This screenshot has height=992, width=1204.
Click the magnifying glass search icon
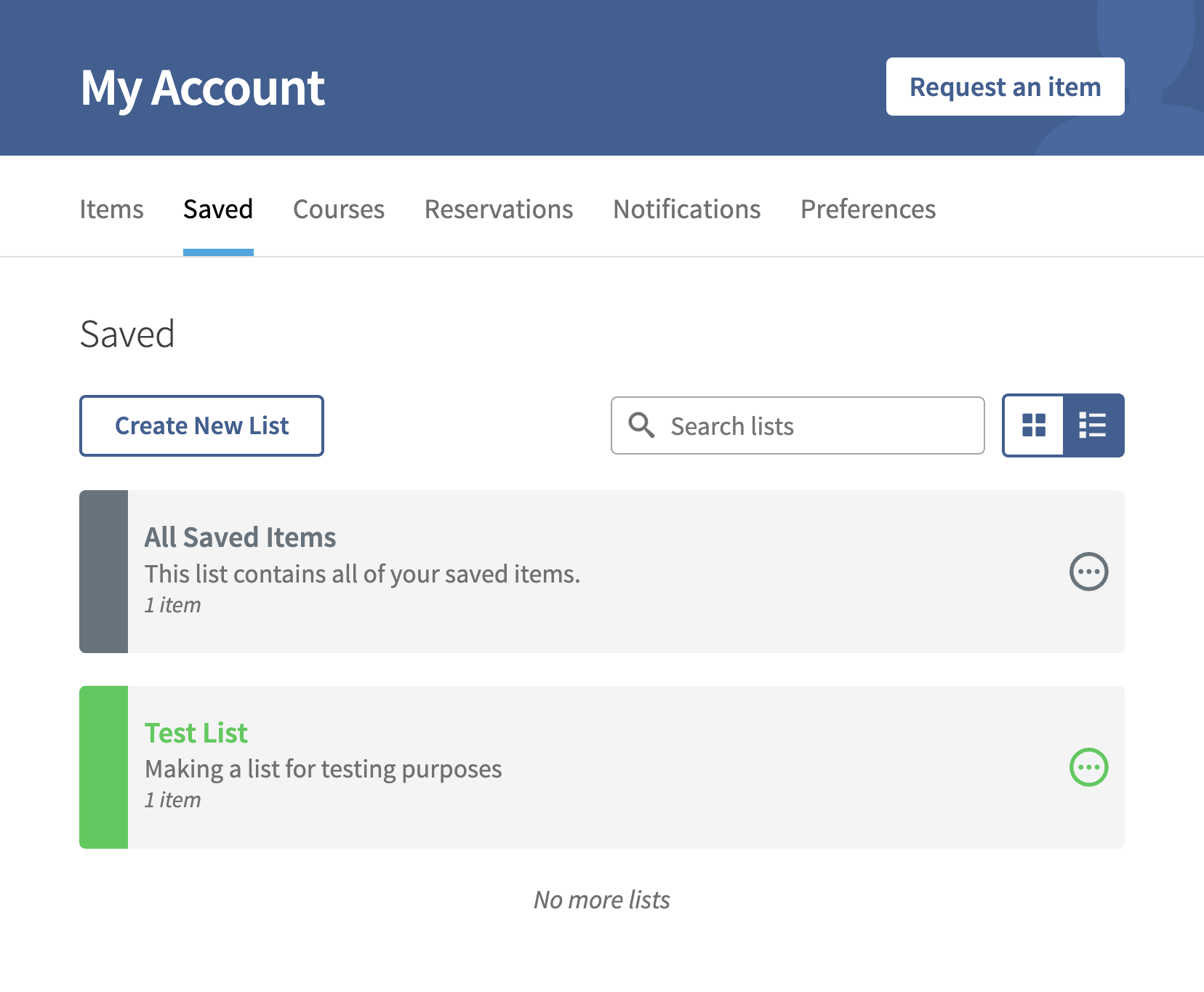click(x=641, y=425)
